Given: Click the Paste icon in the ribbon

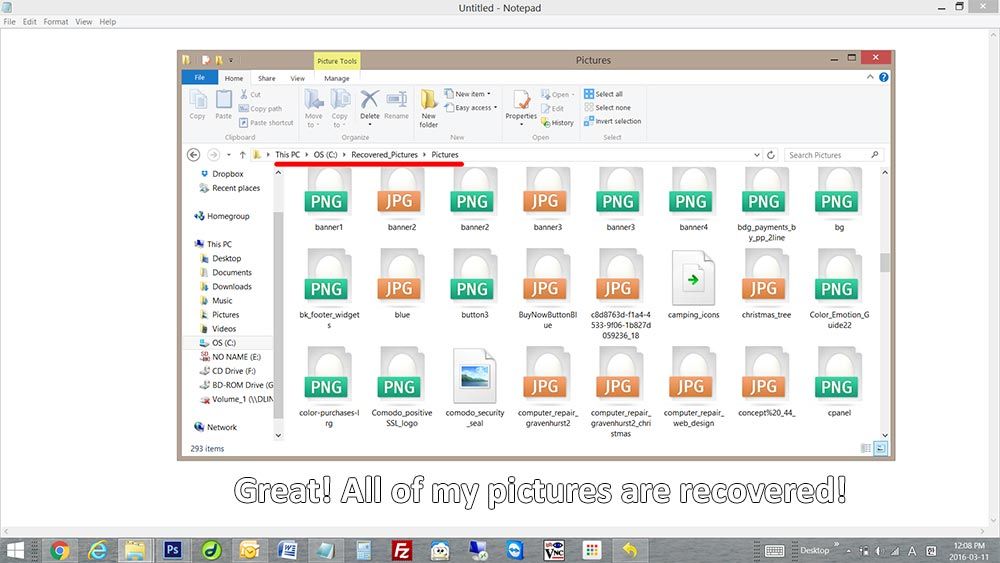Looking at the screenshot, I should point(223,105).
